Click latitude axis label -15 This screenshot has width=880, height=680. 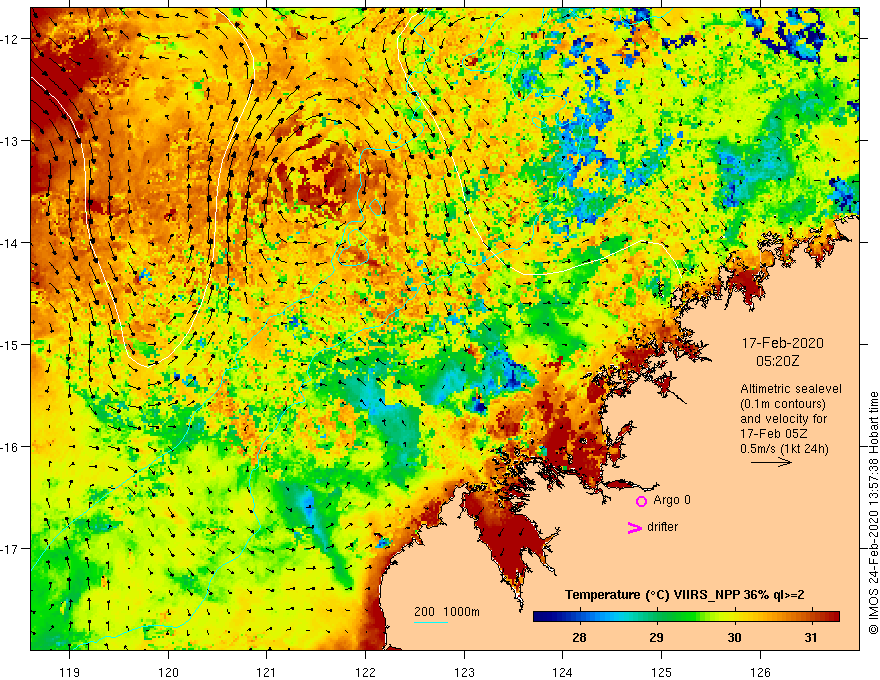[x=10, y=344]
